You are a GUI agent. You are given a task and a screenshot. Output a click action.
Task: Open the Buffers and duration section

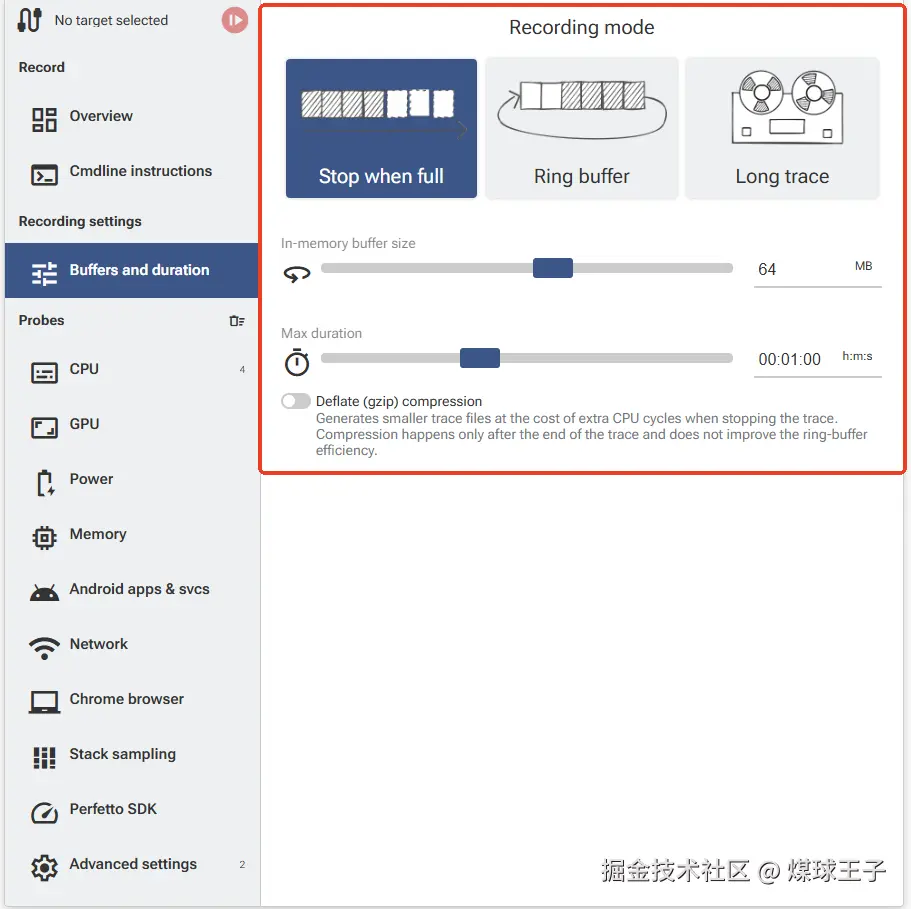point(132,270)
